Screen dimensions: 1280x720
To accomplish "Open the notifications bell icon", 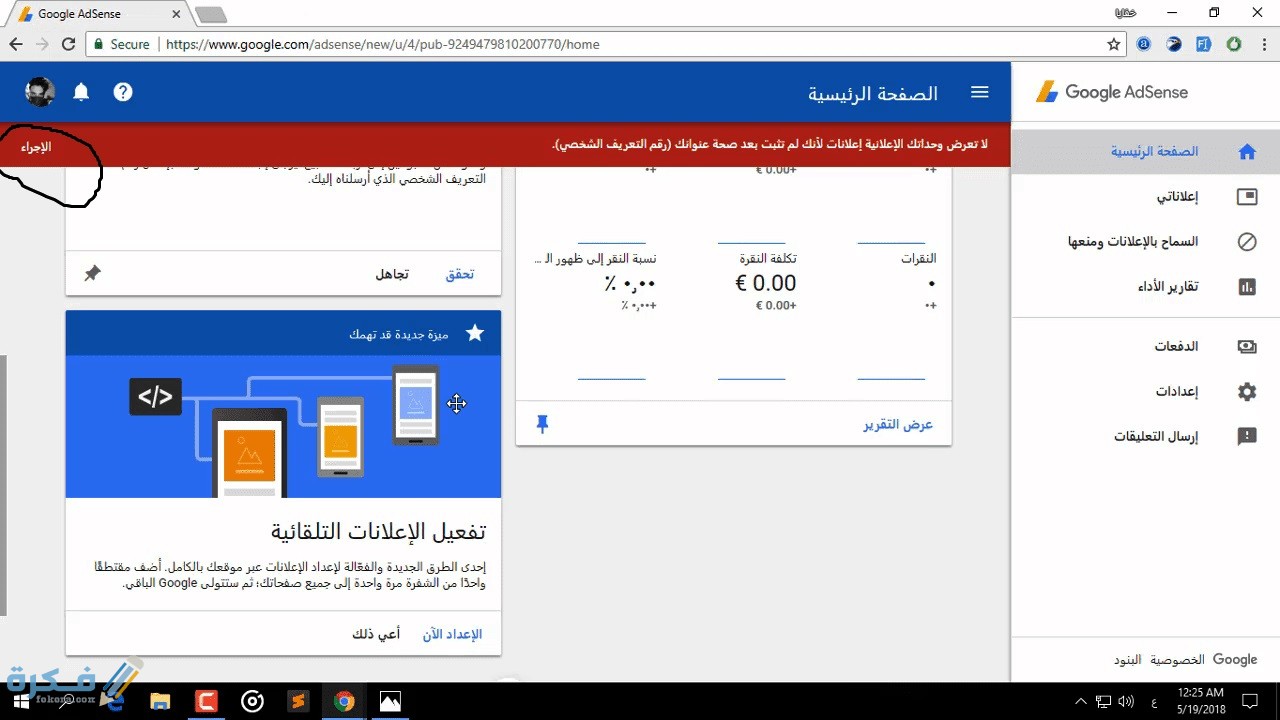I will (81, 92).
